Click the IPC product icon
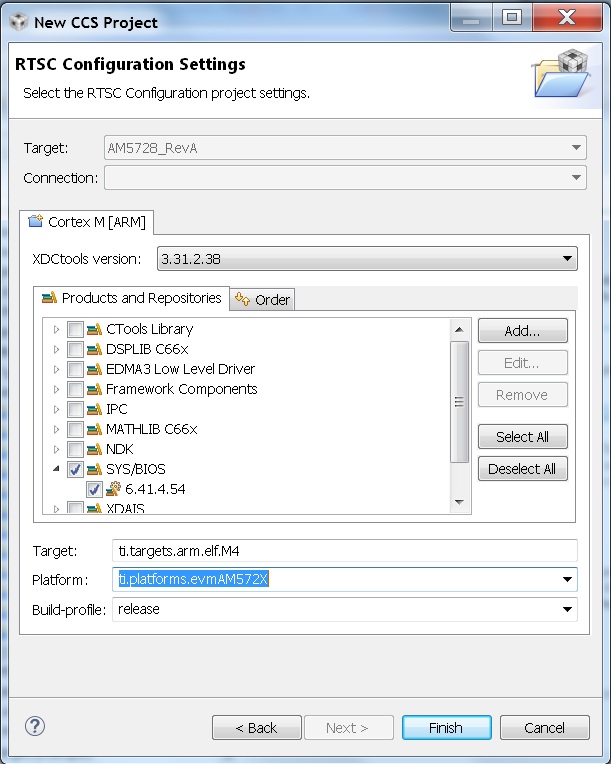Viewport: 611px width, 764px height. coord(95,409)
